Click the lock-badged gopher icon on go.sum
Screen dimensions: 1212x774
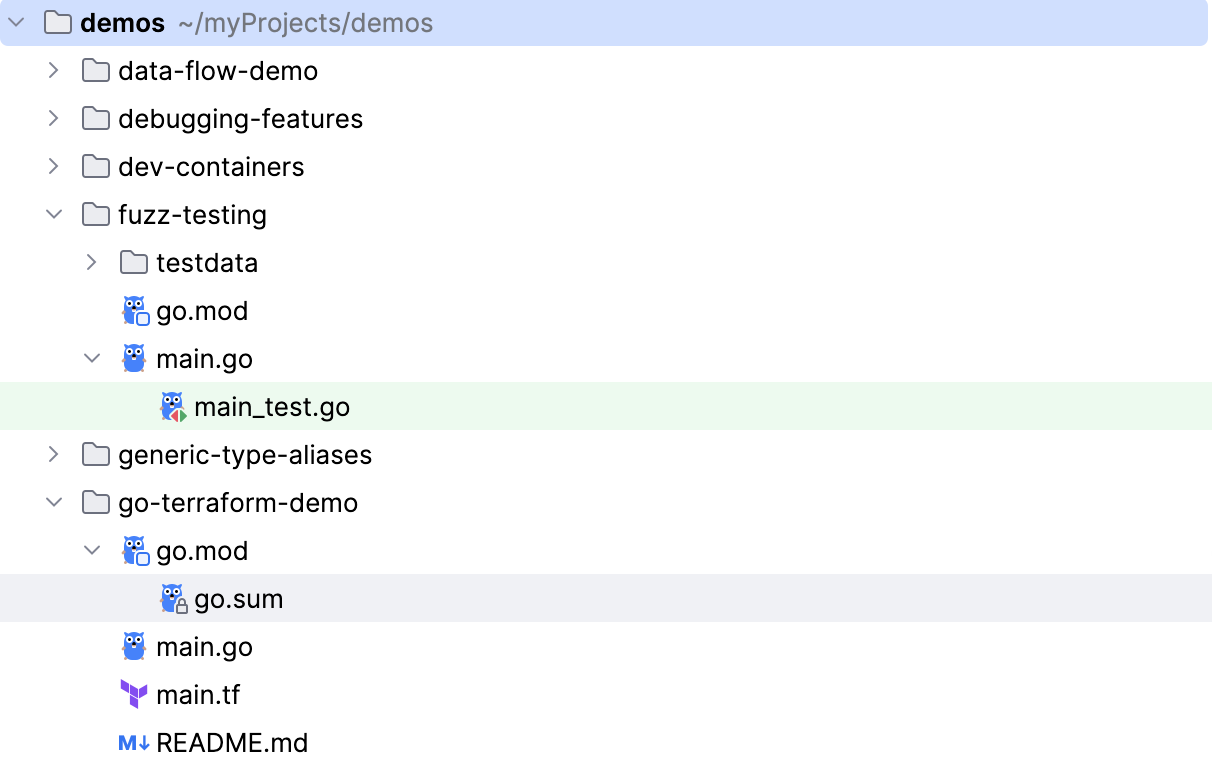171,598
